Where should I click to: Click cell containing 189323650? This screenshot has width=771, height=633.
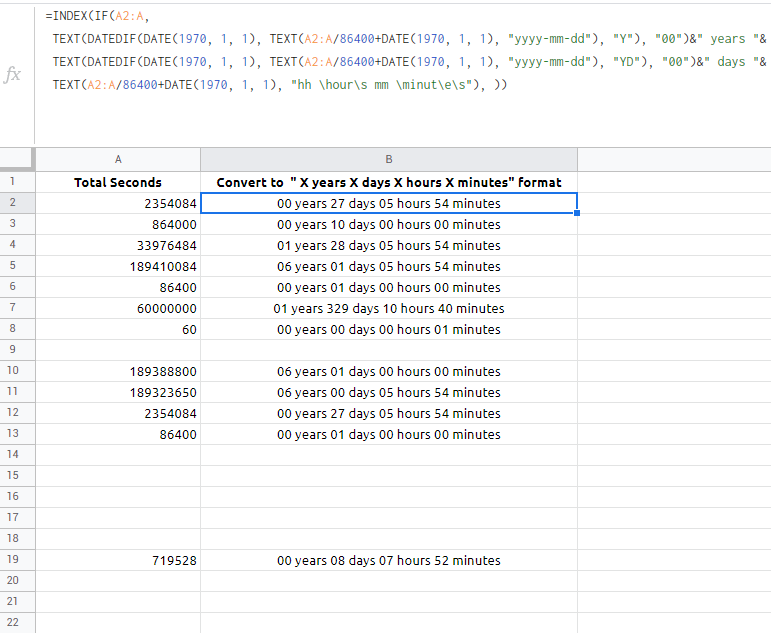[118, 392]
